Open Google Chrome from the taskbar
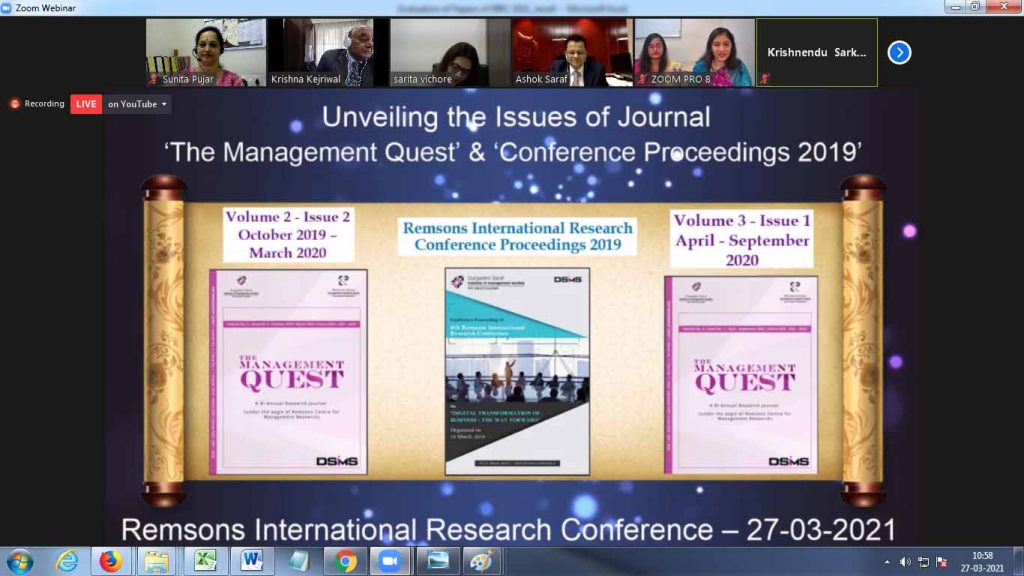This screenshot has height=576, width=1024. coord(345,561)
